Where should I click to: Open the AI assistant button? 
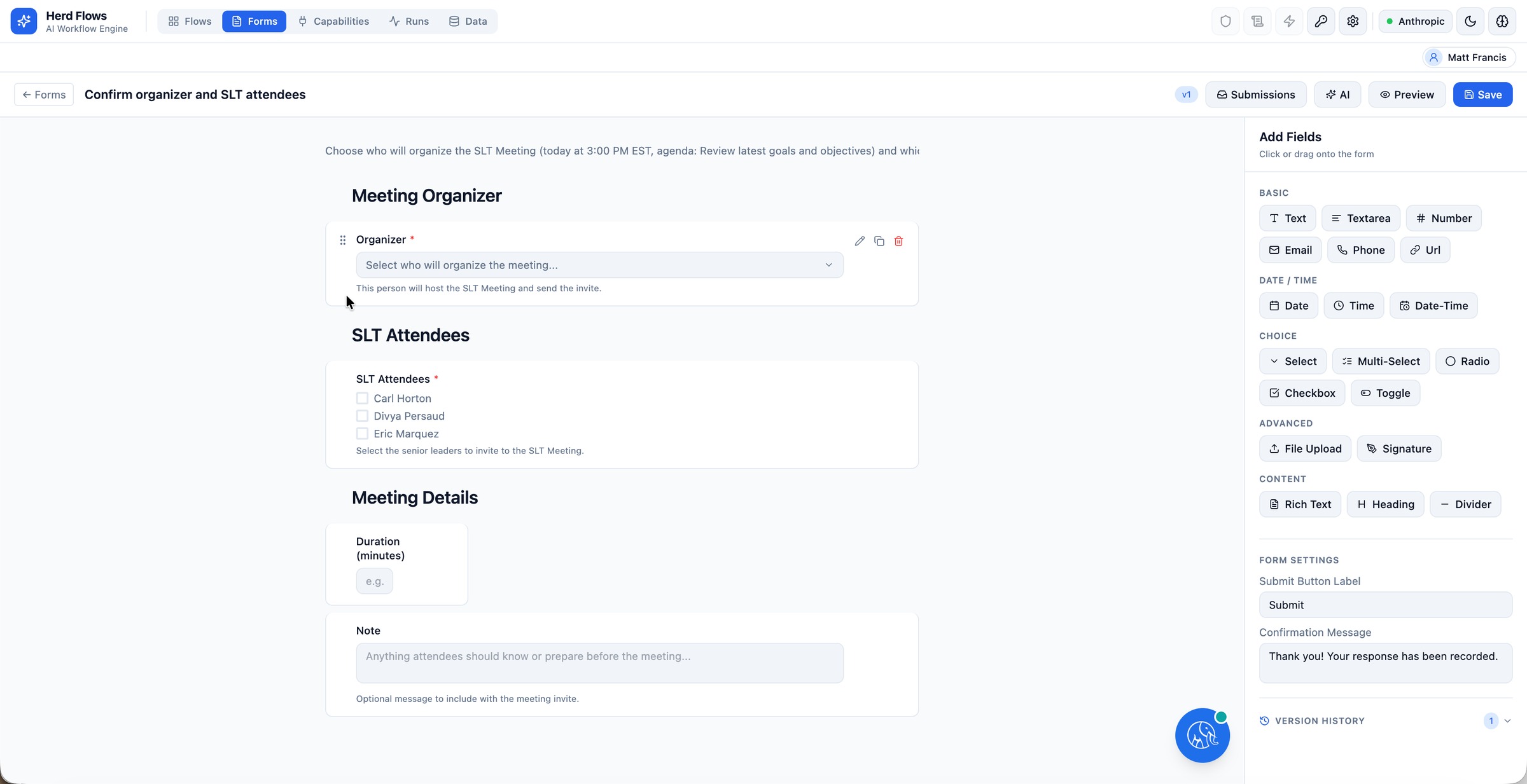click(x=1337, y=95)
